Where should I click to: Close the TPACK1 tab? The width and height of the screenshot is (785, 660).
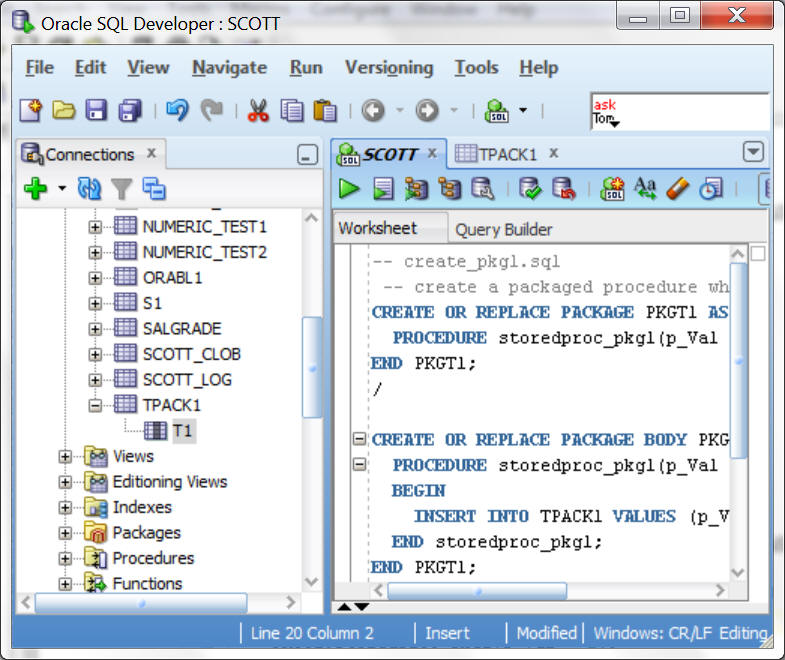point(553,153)
